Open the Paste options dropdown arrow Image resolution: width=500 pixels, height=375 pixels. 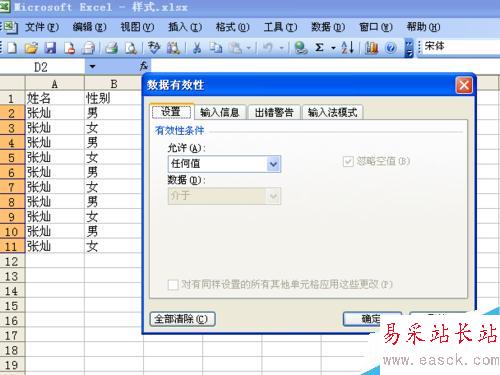tap(248, 48)
